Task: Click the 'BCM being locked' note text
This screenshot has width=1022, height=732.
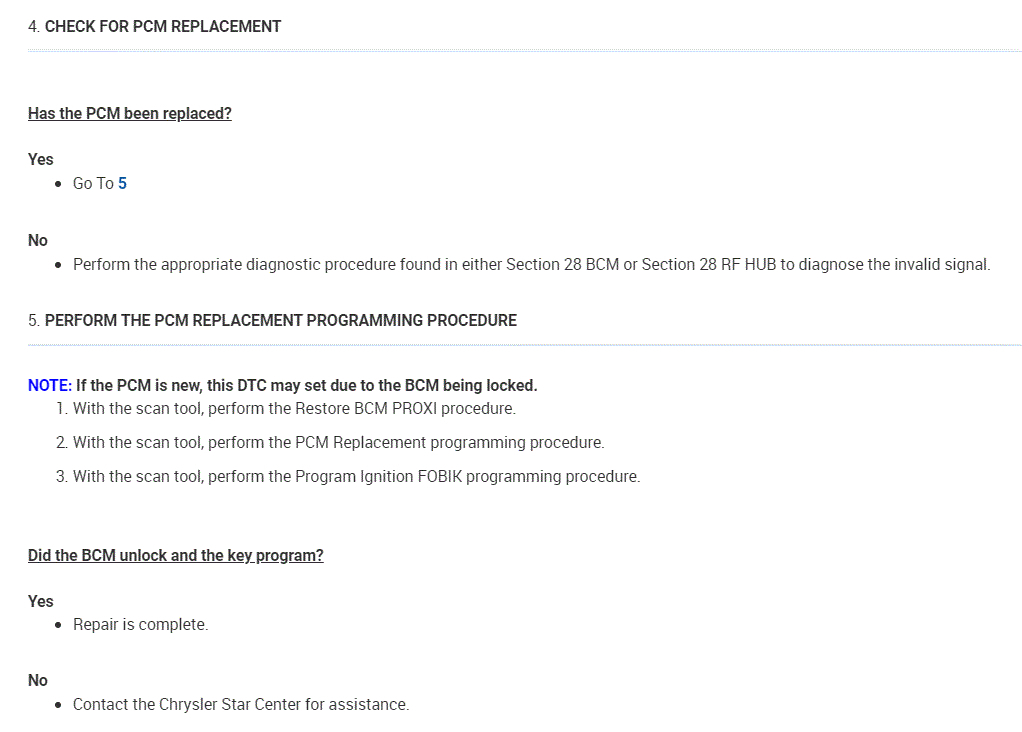Action: (471, 386)
